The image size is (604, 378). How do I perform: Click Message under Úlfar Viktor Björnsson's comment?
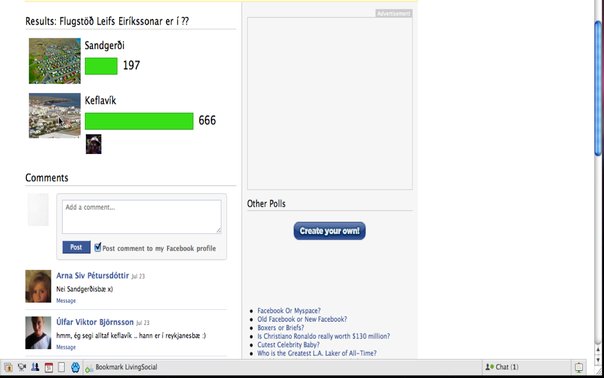click(66, 347)
